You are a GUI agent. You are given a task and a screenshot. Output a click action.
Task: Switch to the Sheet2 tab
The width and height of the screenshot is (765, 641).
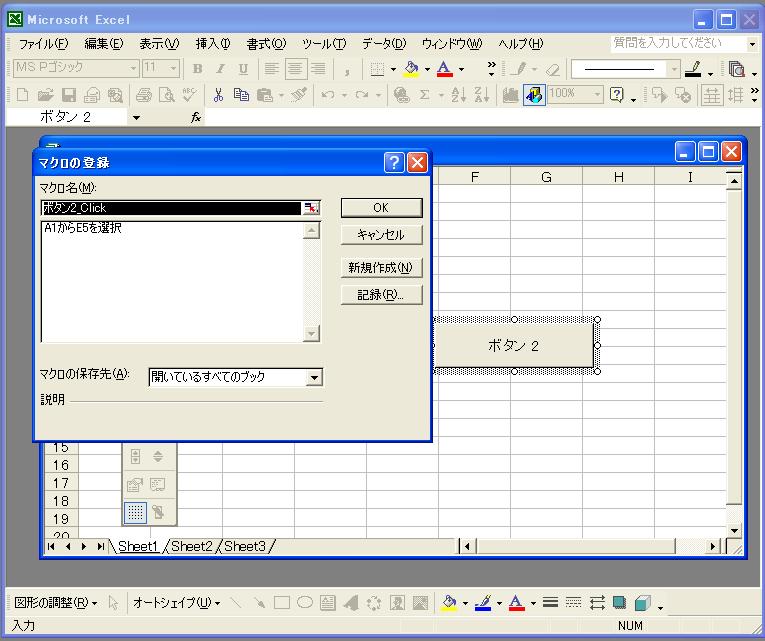tap(192, 546)
